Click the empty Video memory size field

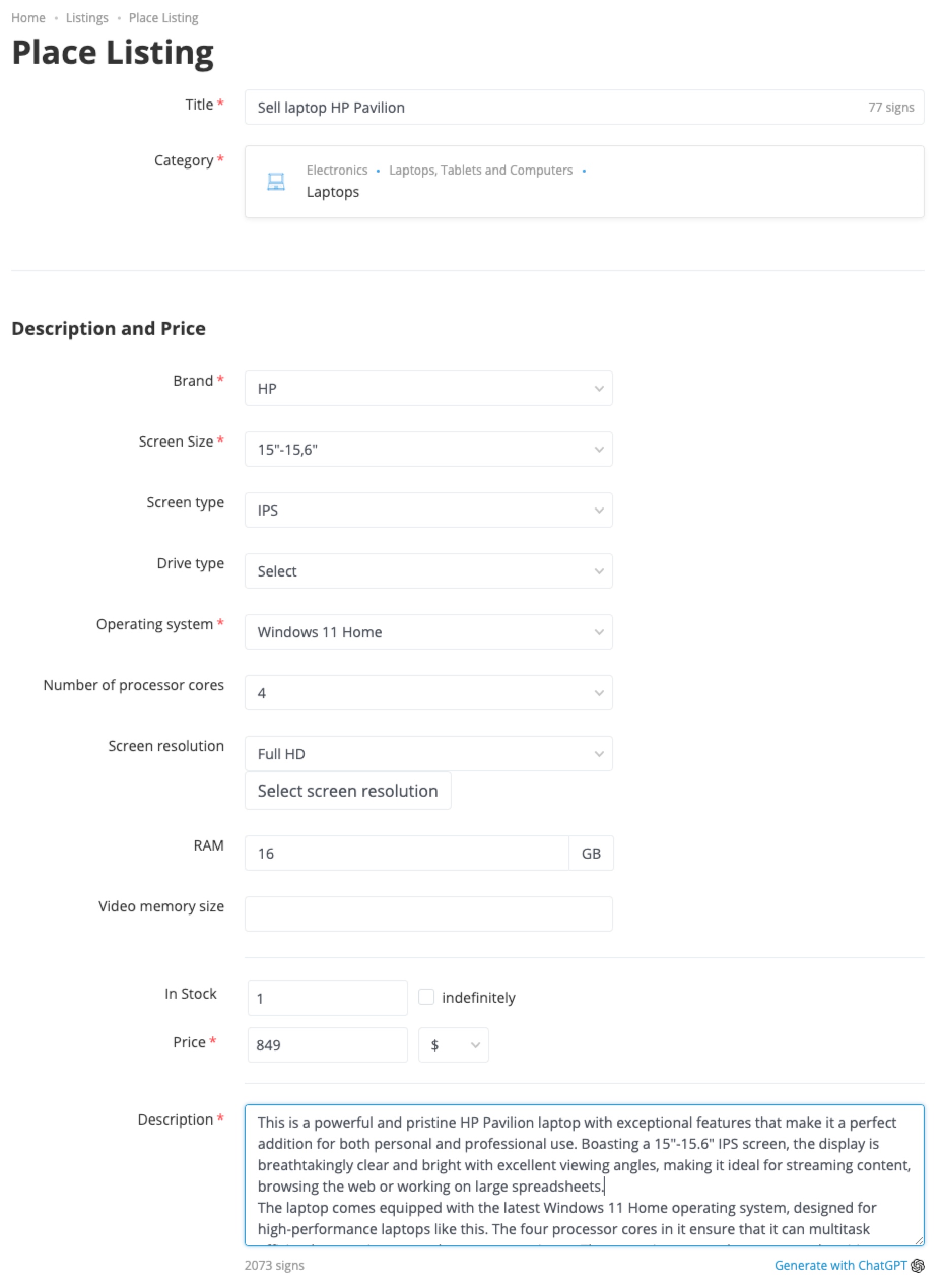428,914
